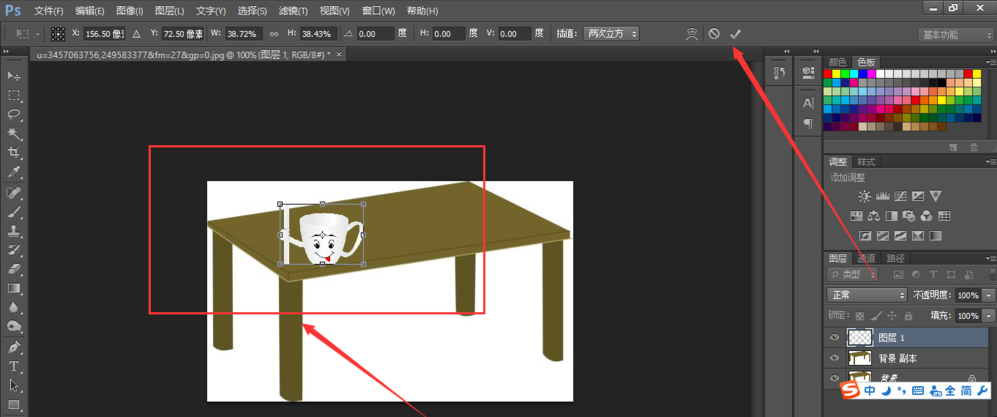The height and width of the screenshot is (417, 997).
Task: Pick the pure red swatch in 色板
Action: click(830, 73)
